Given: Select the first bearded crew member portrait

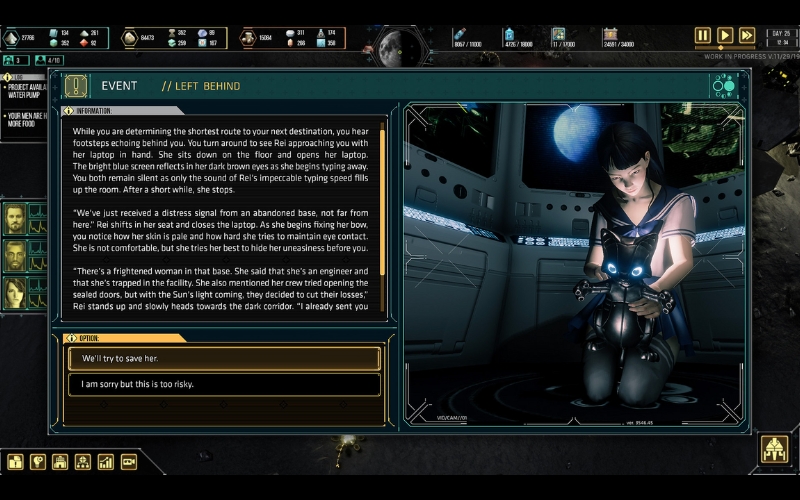Looking at the screenshot, I should pos(15,218).
